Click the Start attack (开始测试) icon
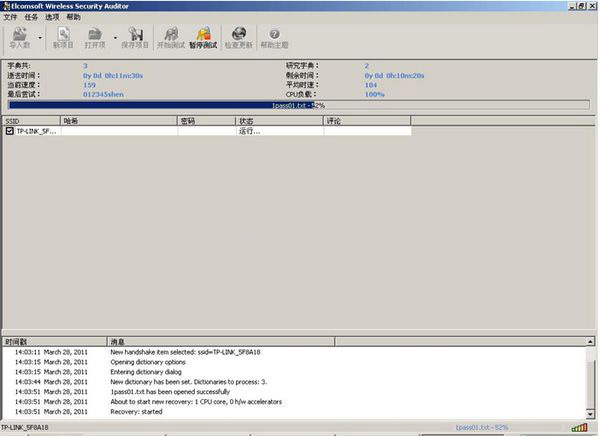600x436 pixels. tap(170, 38)
